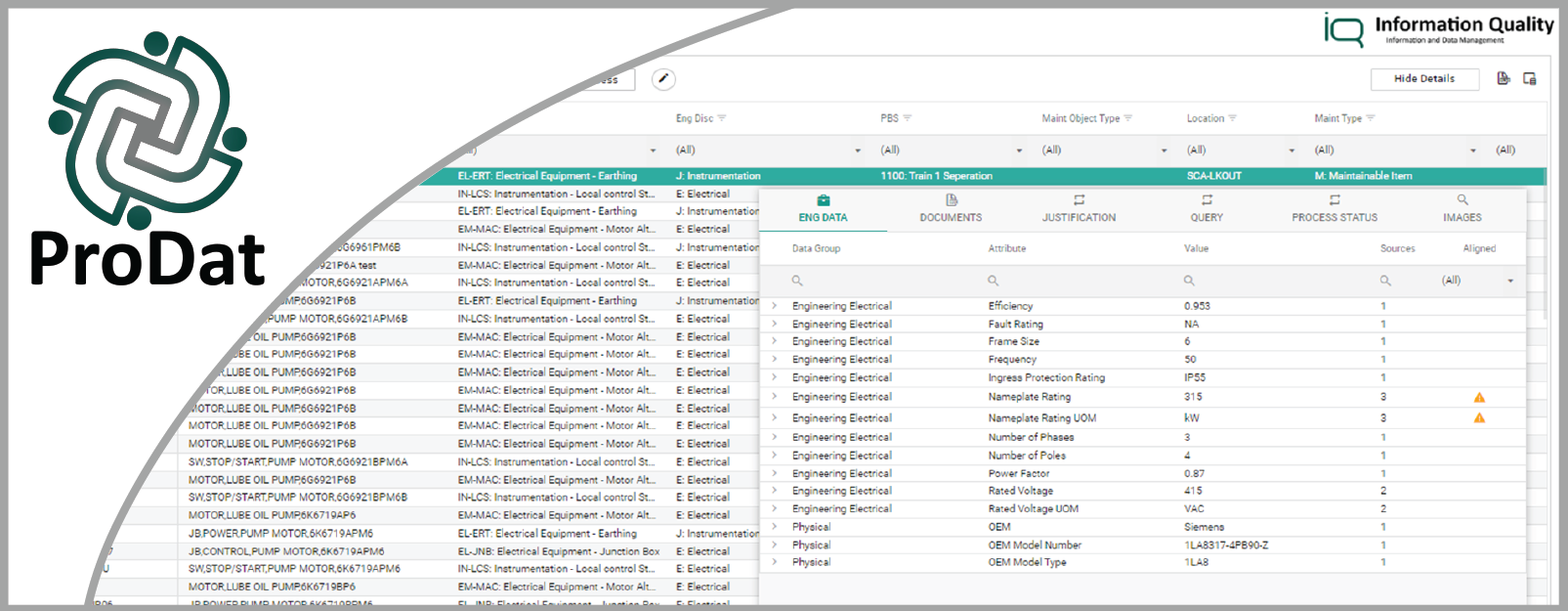Open the Location column filter icon
The image size is (1568, 611).
(1233, 118)
